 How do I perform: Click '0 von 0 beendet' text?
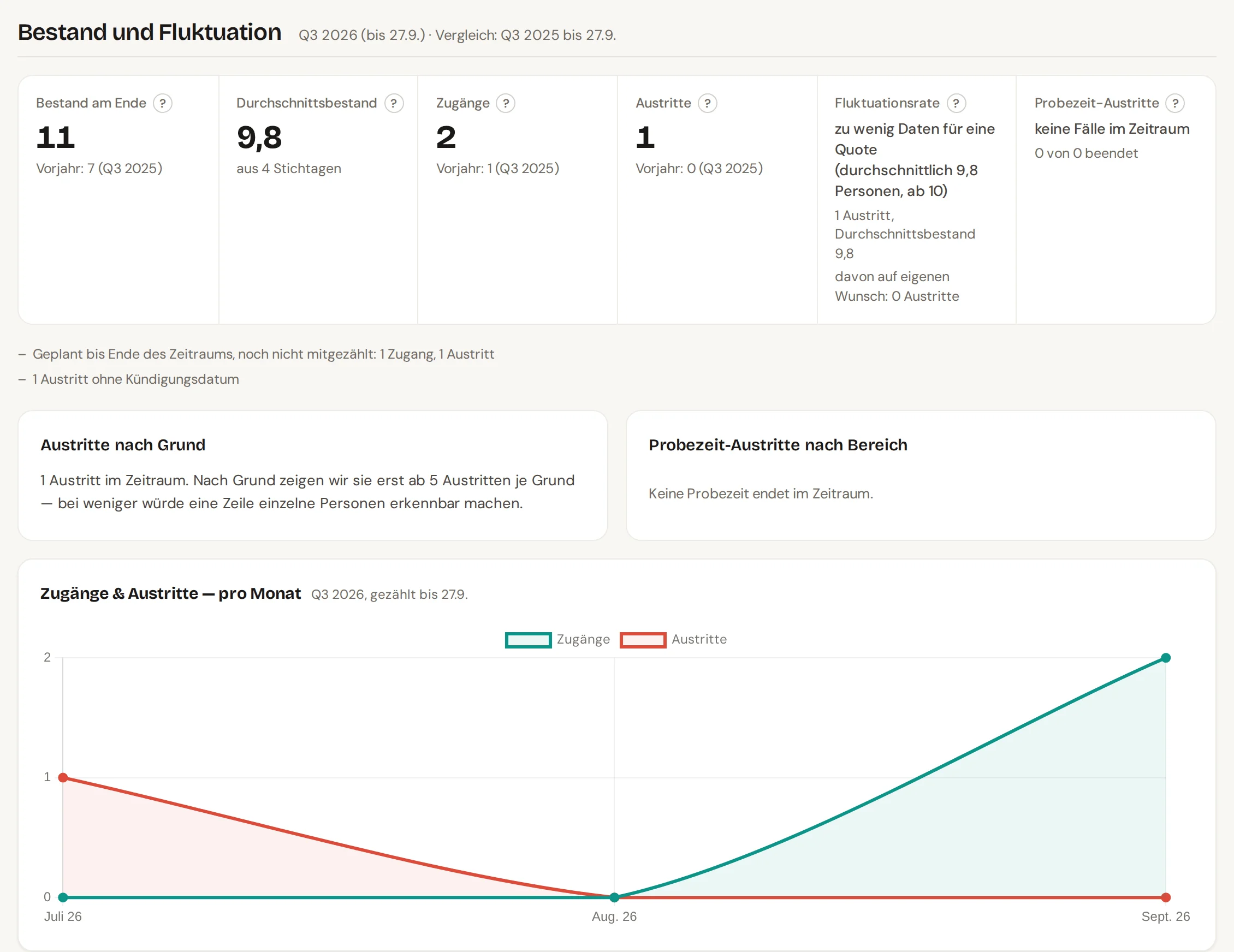pyautogui.click(x=1086, y=153)
